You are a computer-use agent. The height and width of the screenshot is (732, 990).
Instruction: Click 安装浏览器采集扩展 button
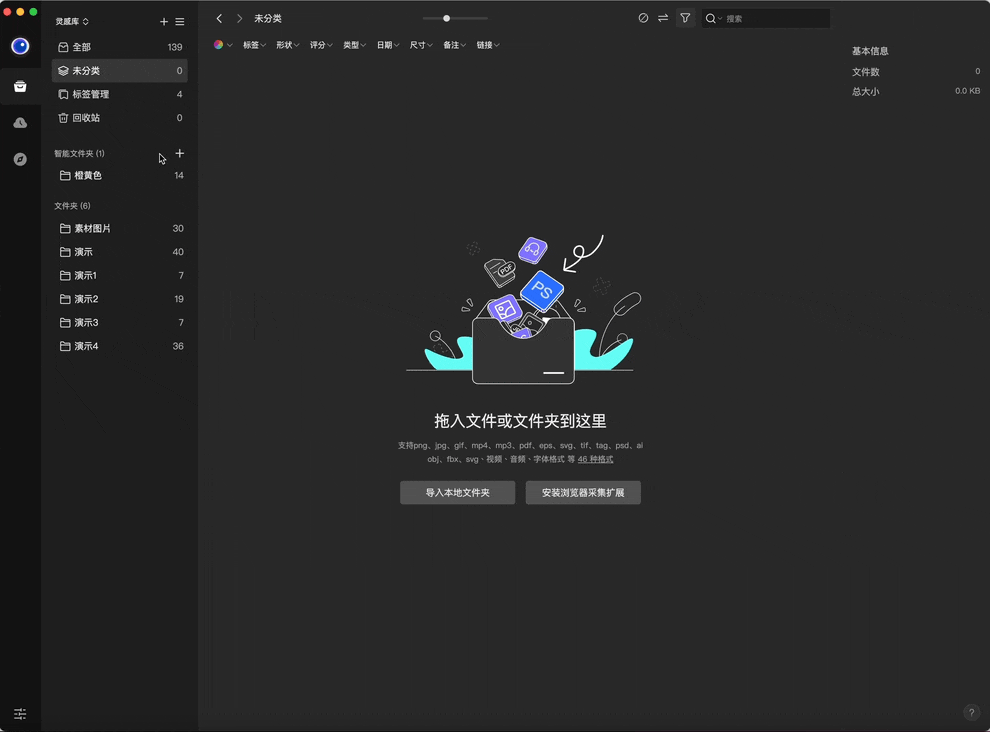click(583, 493)
